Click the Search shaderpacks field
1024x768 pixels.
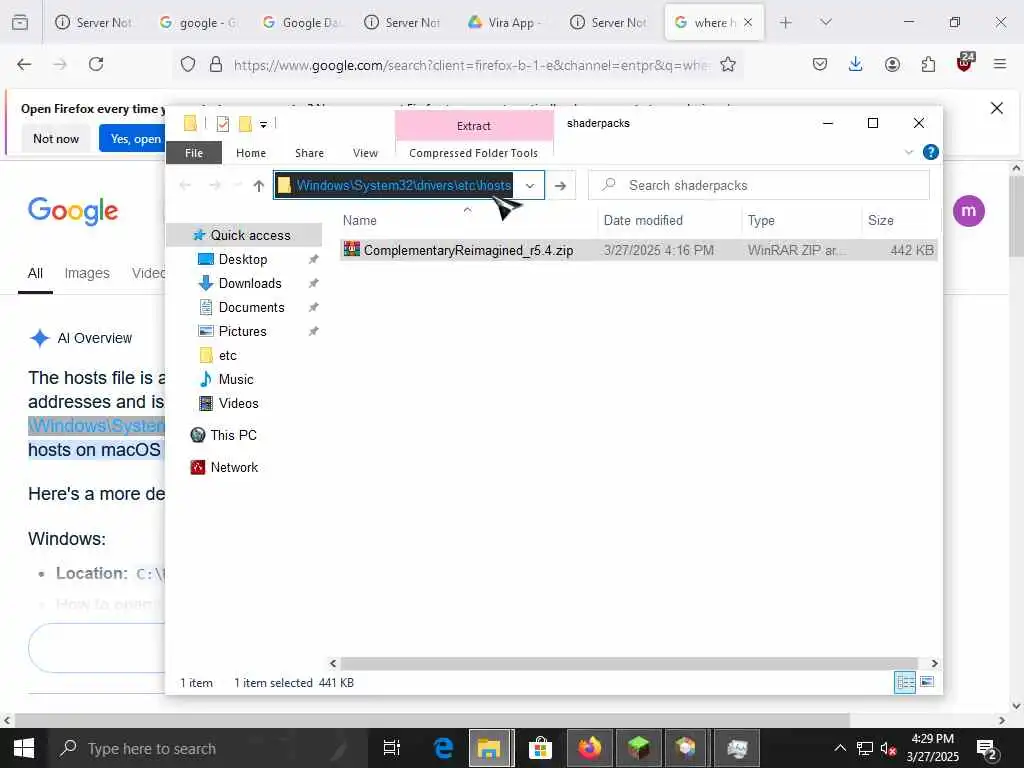759,185
